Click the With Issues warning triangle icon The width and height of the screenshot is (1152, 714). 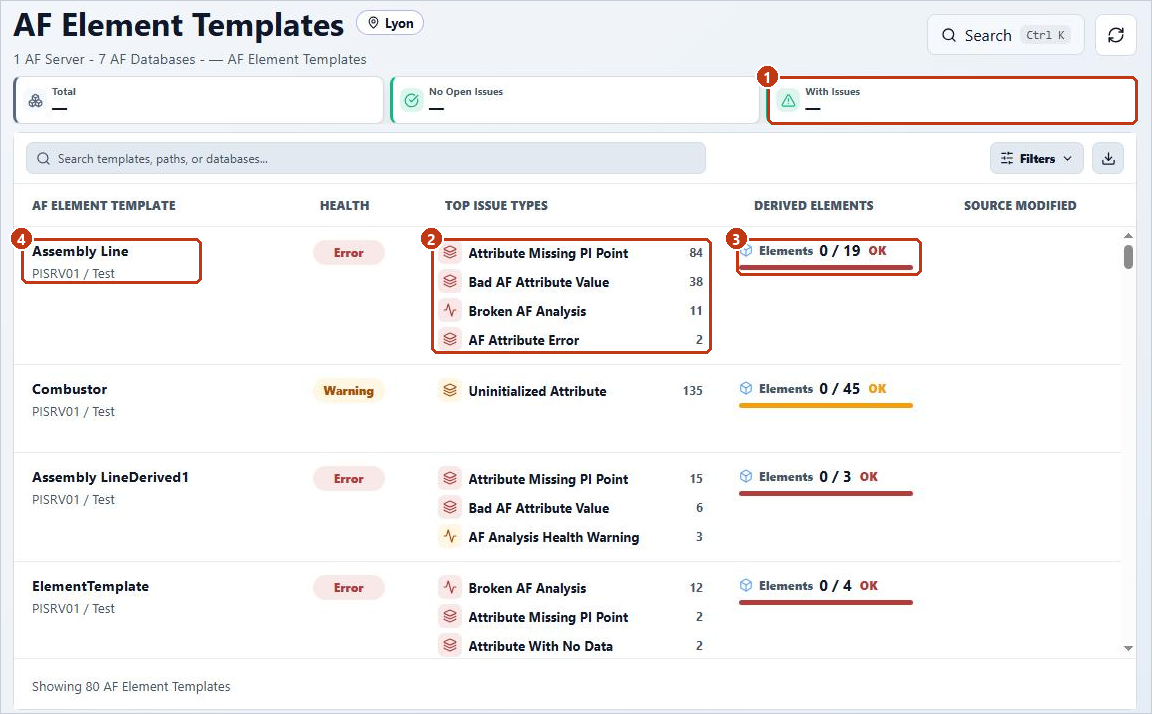788,101
